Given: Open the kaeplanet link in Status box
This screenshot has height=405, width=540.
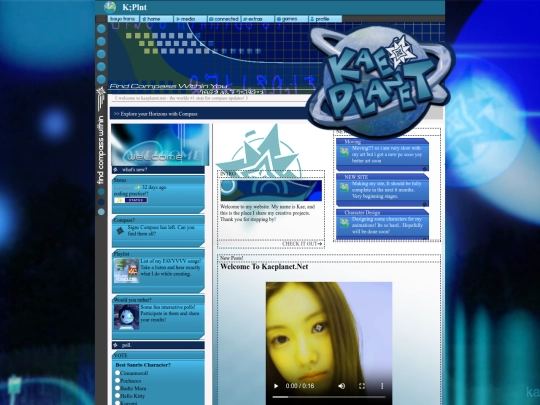Looking at the screenshot, I should click(124, 187).
